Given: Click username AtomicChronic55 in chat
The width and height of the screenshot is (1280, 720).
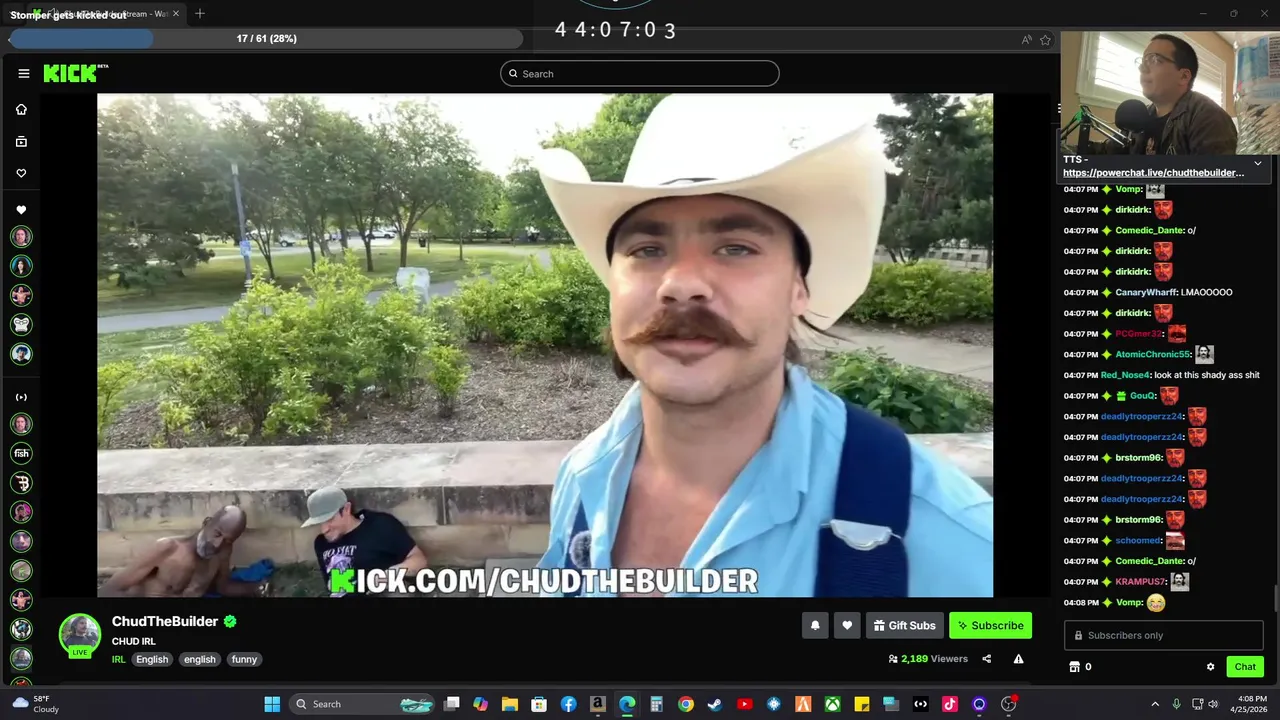Looking at the screenshot, I should pyautogui.click(x=1153, y=354).
